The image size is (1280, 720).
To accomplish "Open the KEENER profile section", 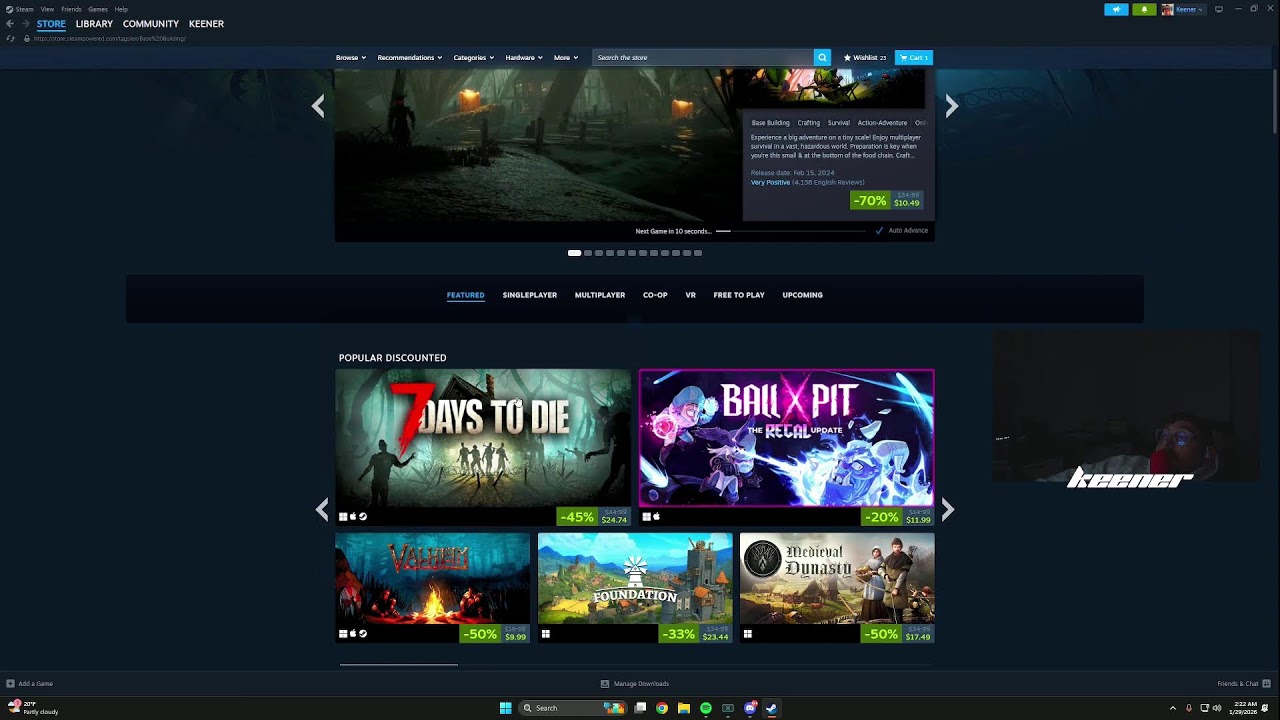I will (206, 24).
